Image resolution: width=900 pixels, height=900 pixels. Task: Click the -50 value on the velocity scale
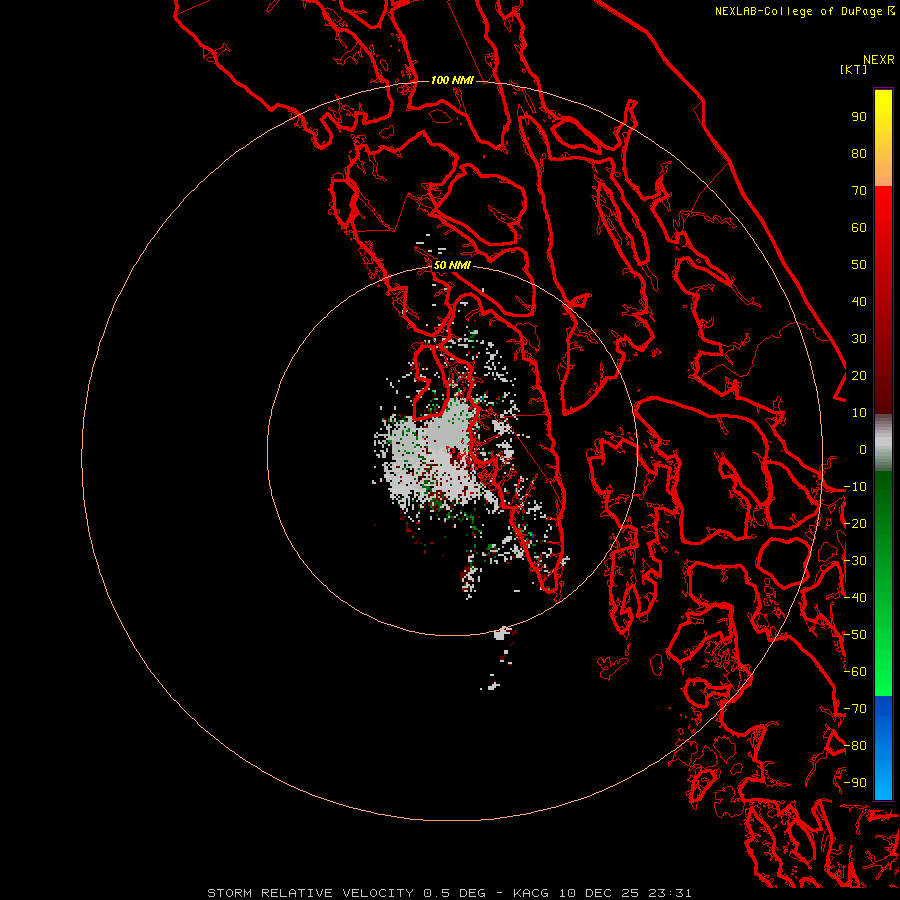pos(855,635)
